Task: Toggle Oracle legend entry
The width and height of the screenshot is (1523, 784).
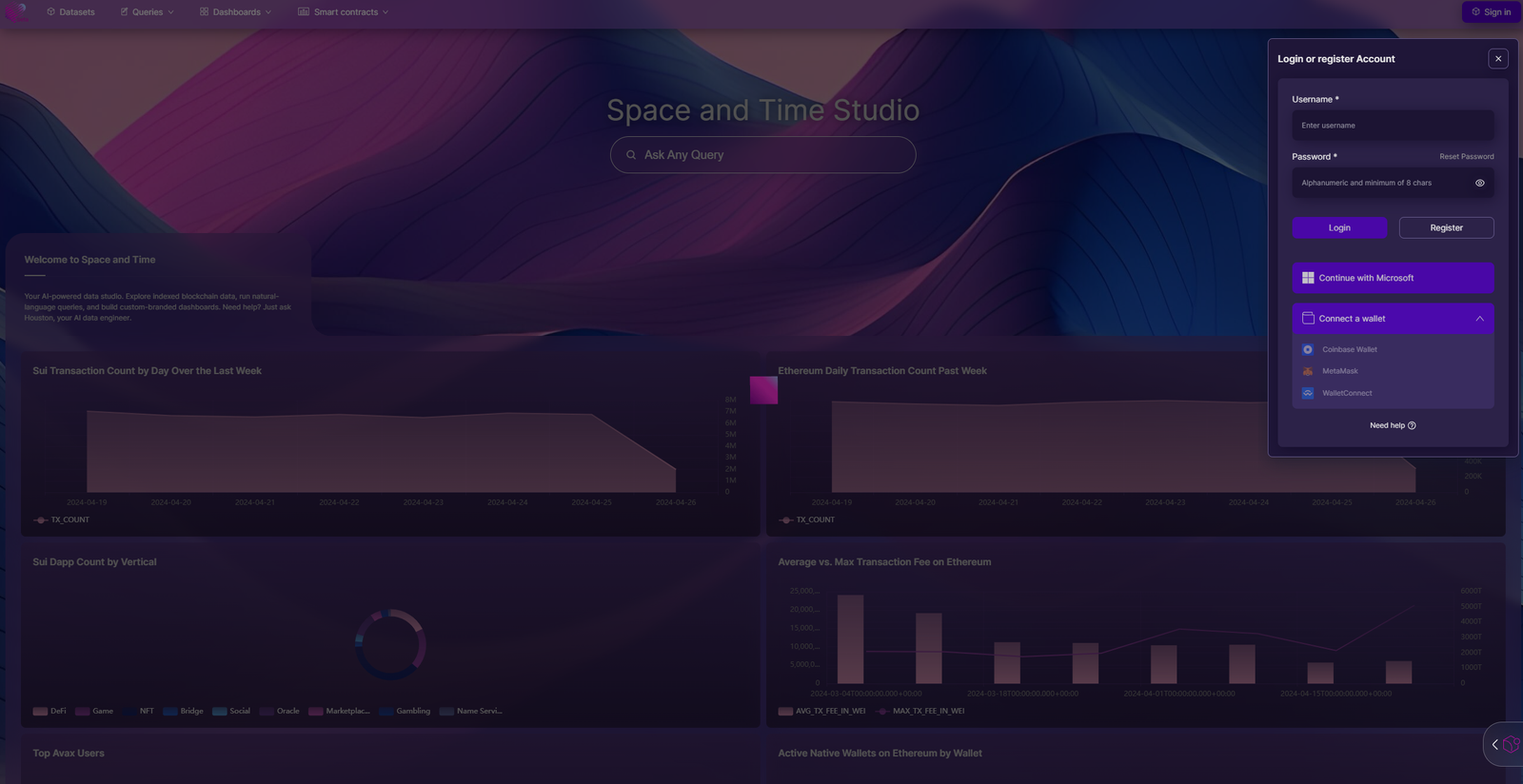Action: click(279, 712)
